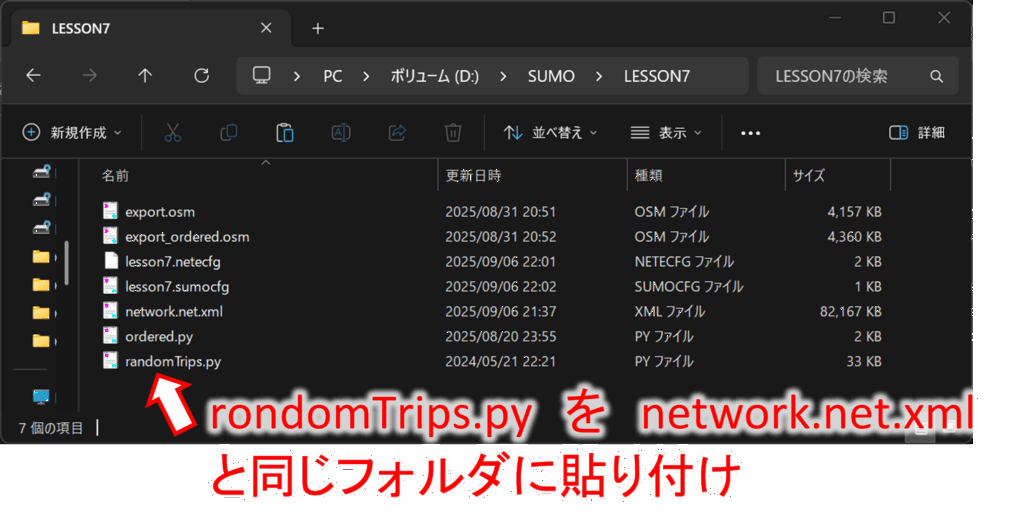Select the network.net.xml file icon

tap(110, 311)
